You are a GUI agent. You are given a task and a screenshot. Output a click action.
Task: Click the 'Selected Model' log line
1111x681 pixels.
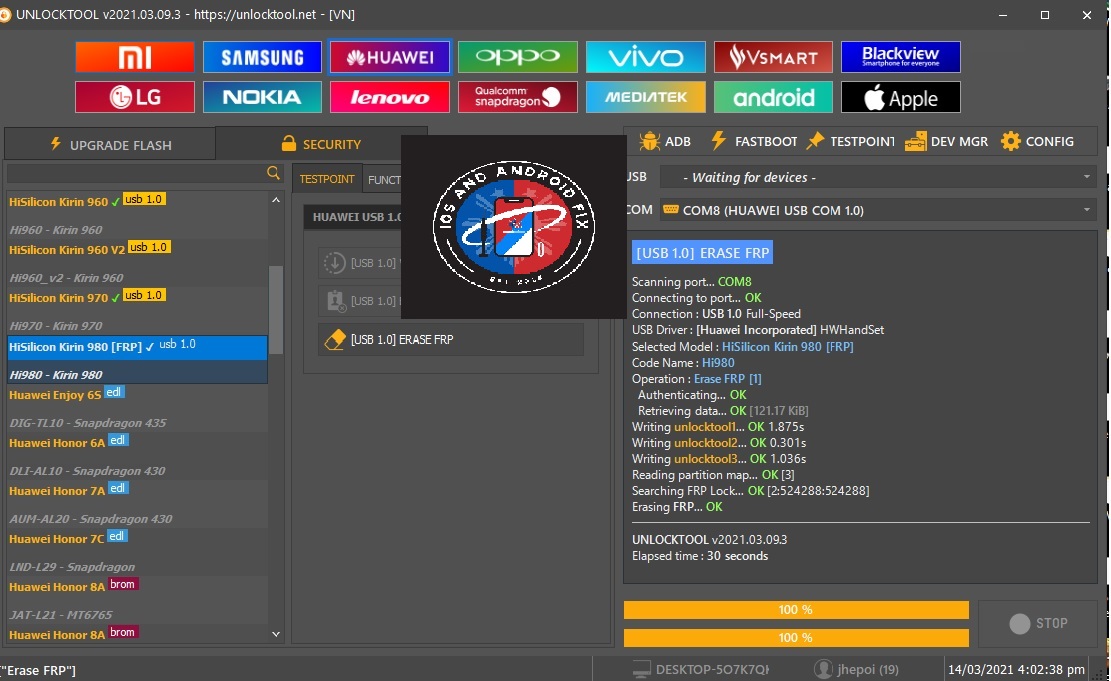pos(743,347)
